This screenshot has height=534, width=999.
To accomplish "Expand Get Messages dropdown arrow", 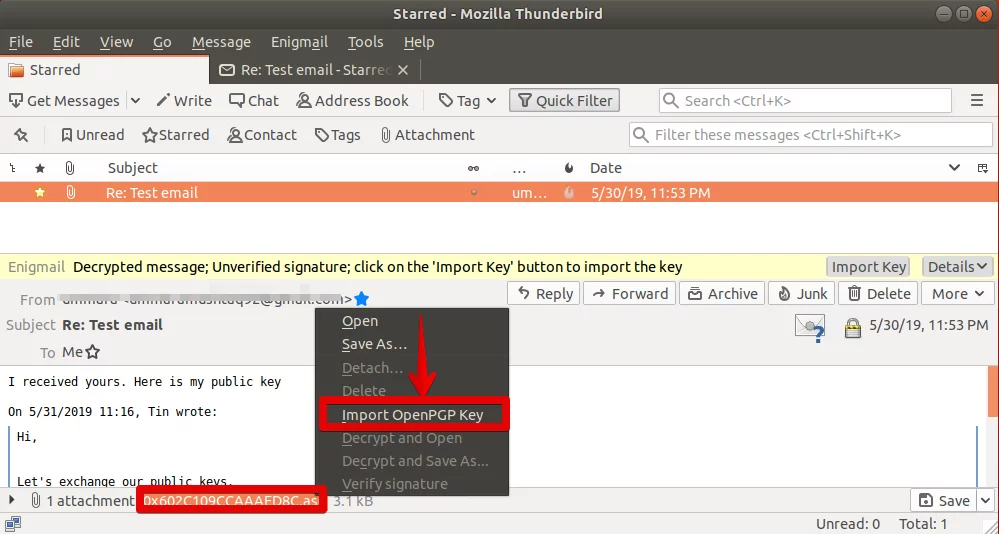I will [135, 101].
